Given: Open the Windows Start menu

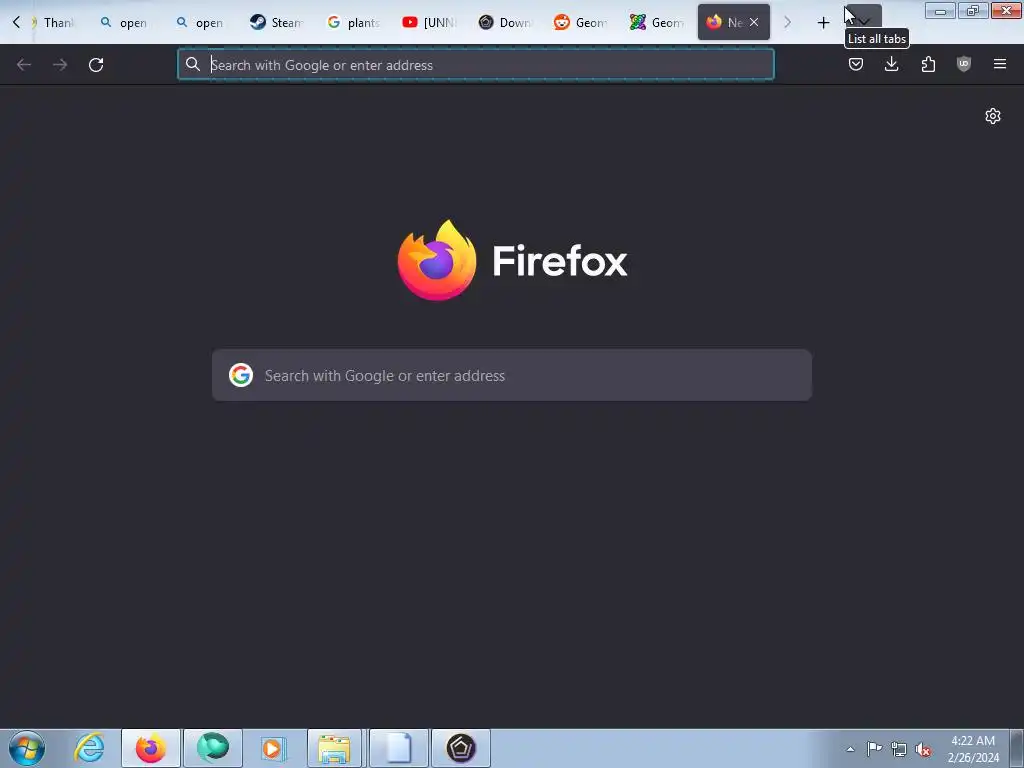Looking at the screenshot, I should [27, 748].
